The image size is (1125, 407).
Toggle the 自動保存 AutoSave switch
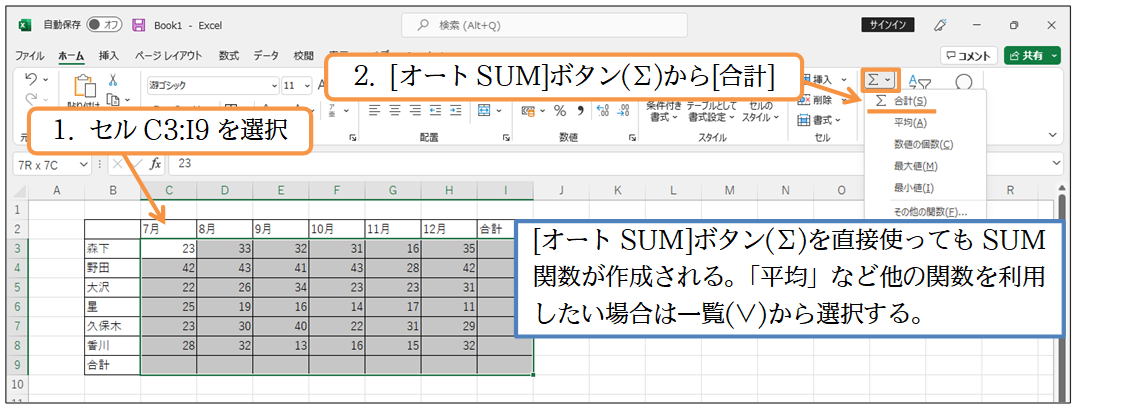click(105, 25)
